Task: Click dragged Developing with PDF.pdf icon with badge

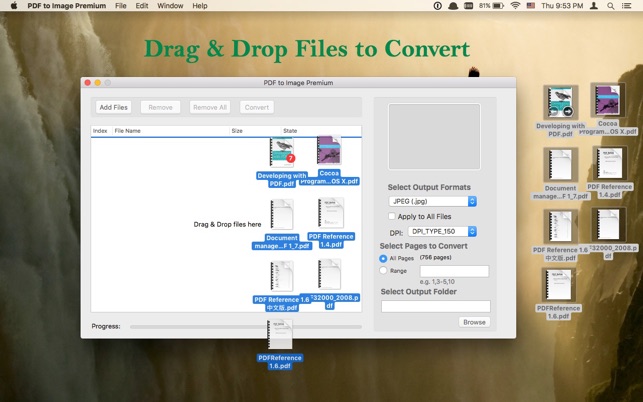Action: point(282,152)
